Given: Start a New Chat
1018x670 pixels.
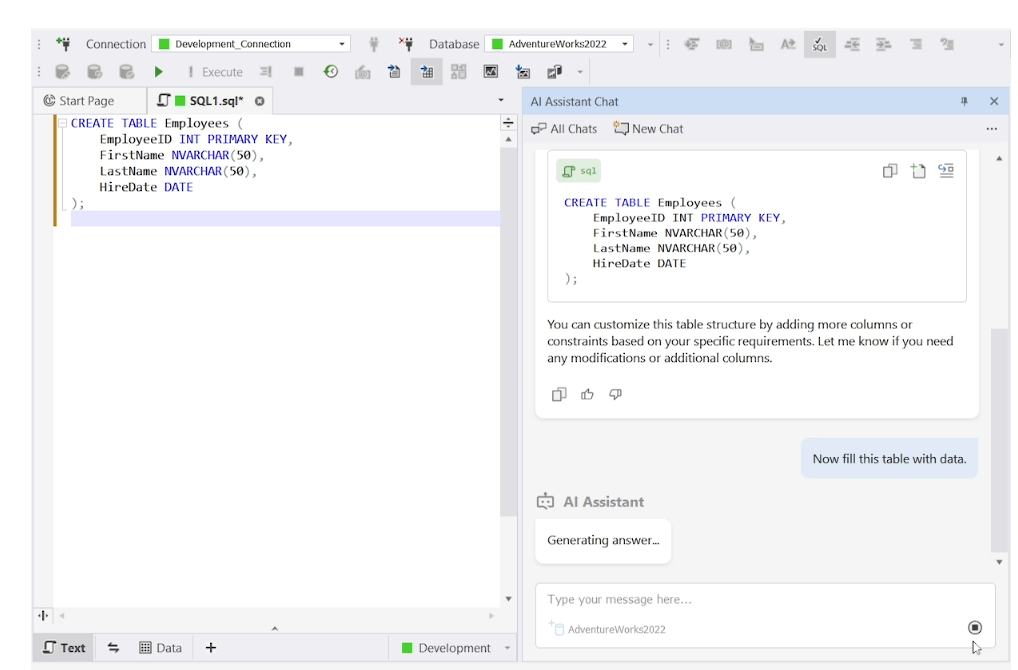Looking at the screenshot, I should tap(648, 129).
